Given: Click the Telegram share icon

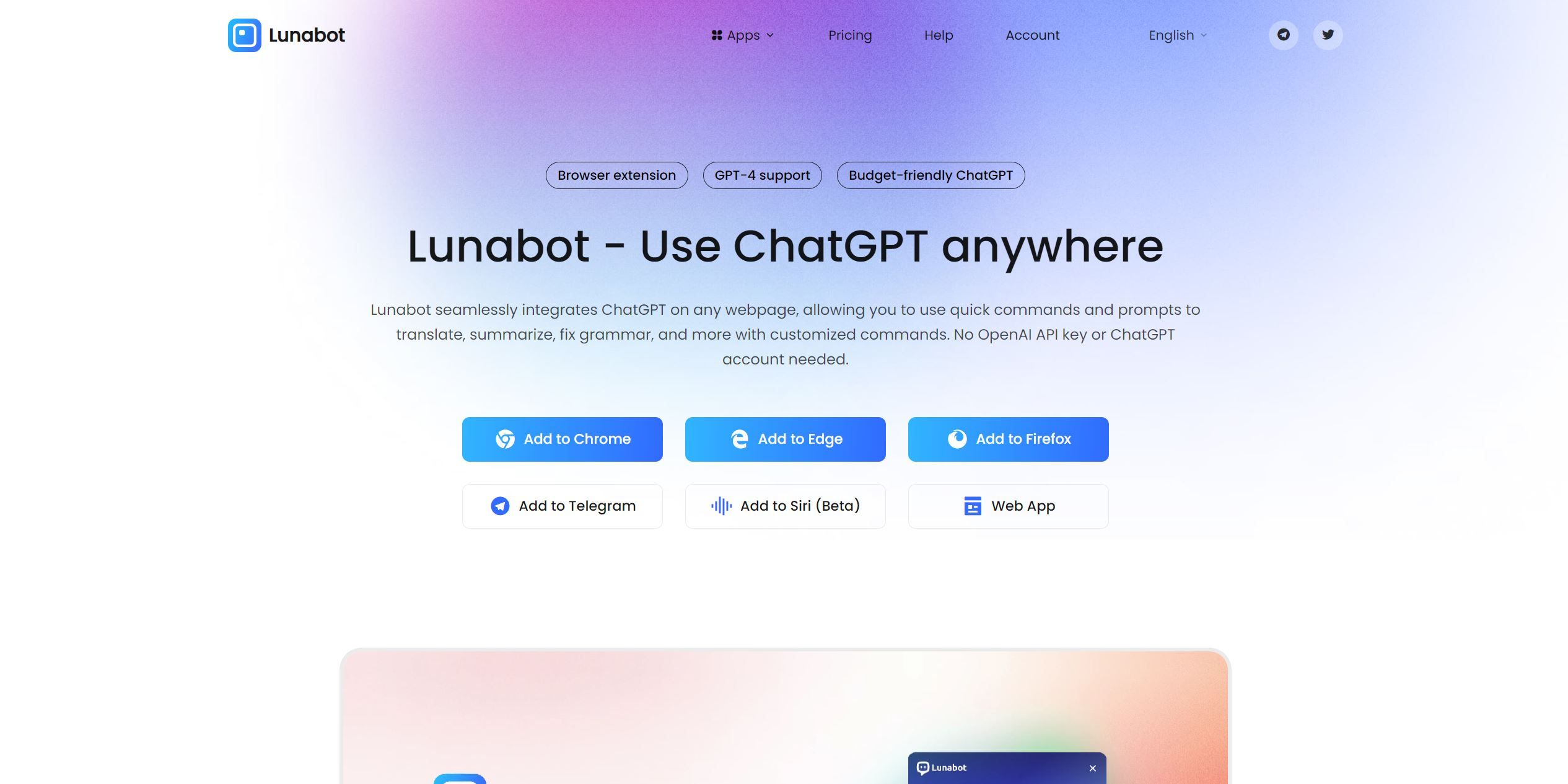Looking at the screenshot, I should [1283, 34].
